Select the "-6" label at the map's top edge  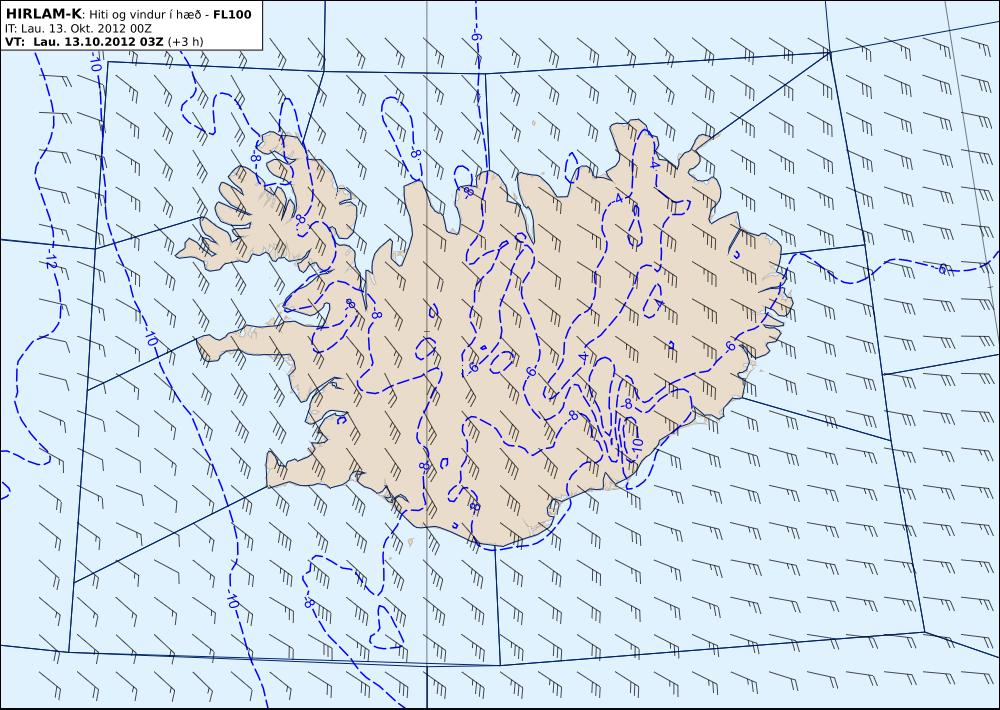tap(476, 35)
